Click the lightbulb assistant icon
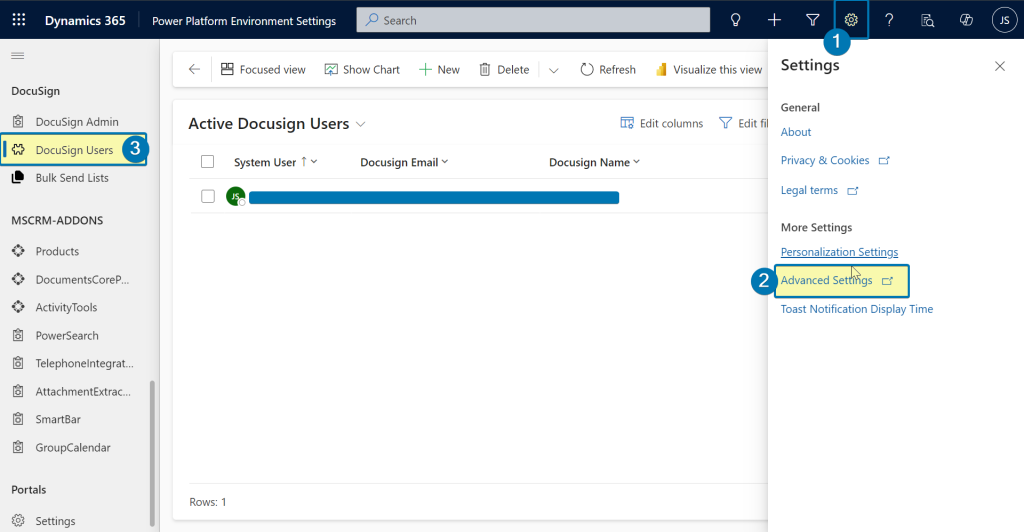 [x=735, y=20]
